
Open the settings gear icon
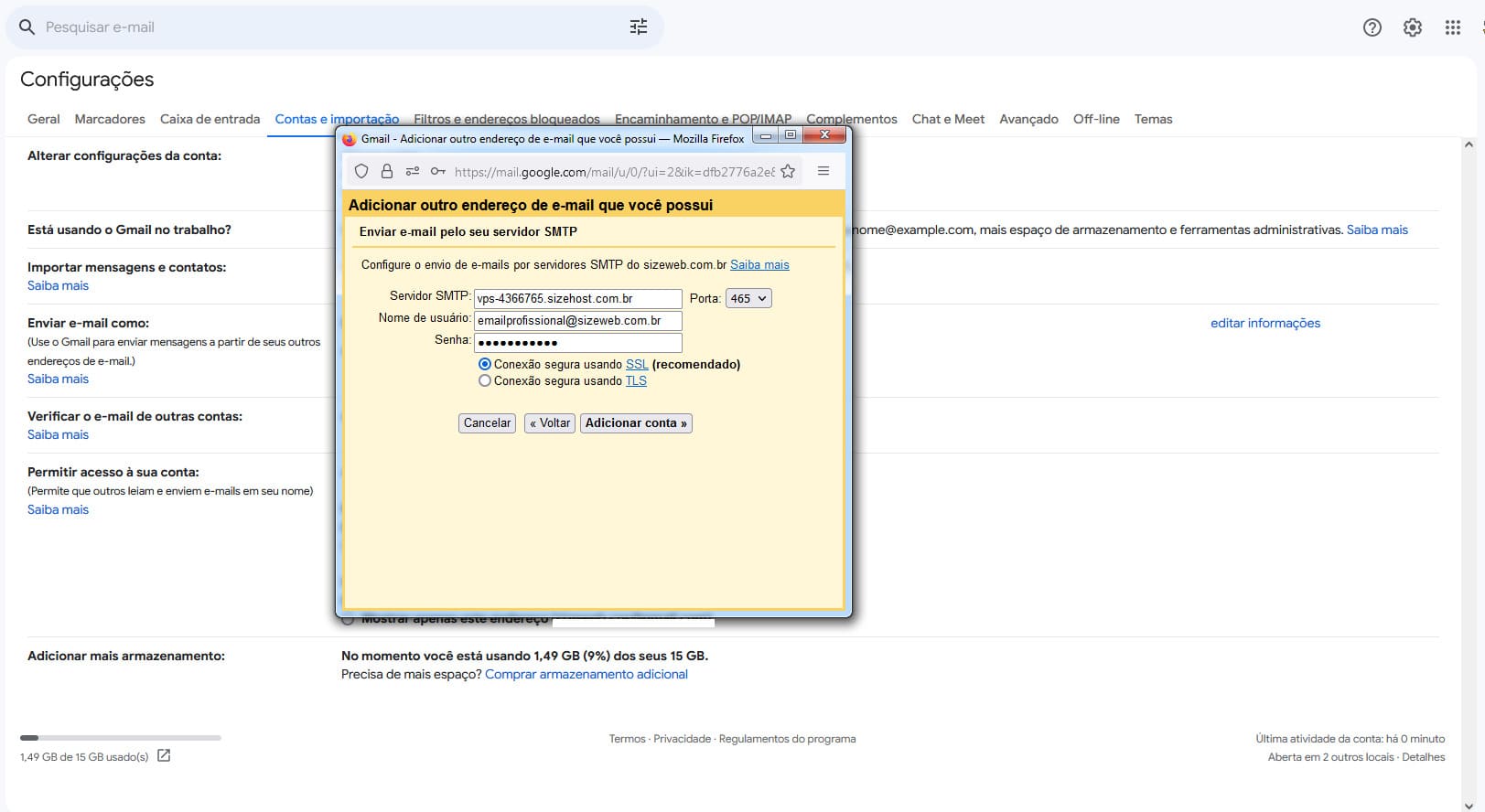pos(1412,27)
